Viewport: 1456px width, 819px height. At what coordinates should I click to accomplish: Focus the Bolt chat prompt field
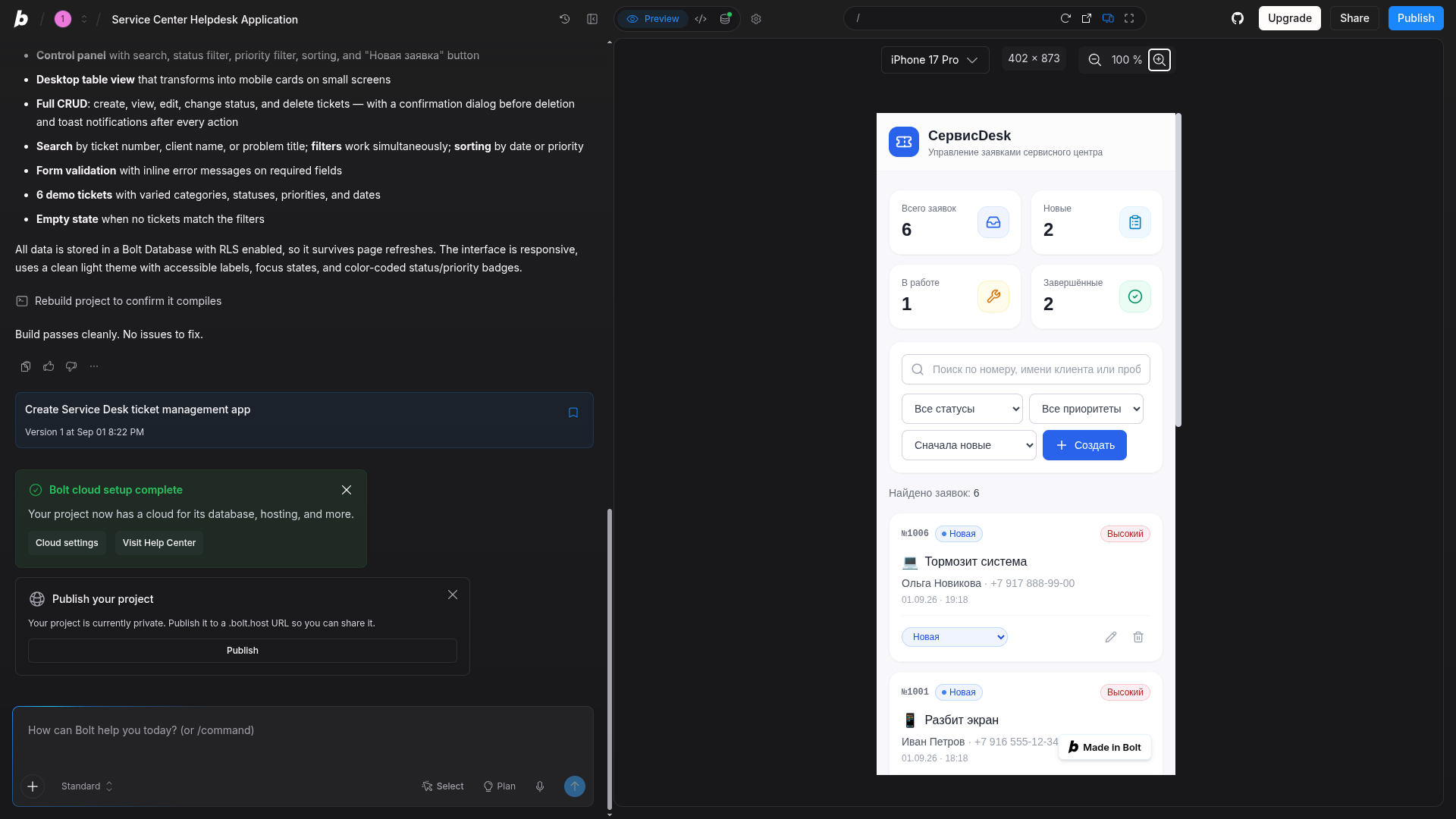[x=303, y=730]
